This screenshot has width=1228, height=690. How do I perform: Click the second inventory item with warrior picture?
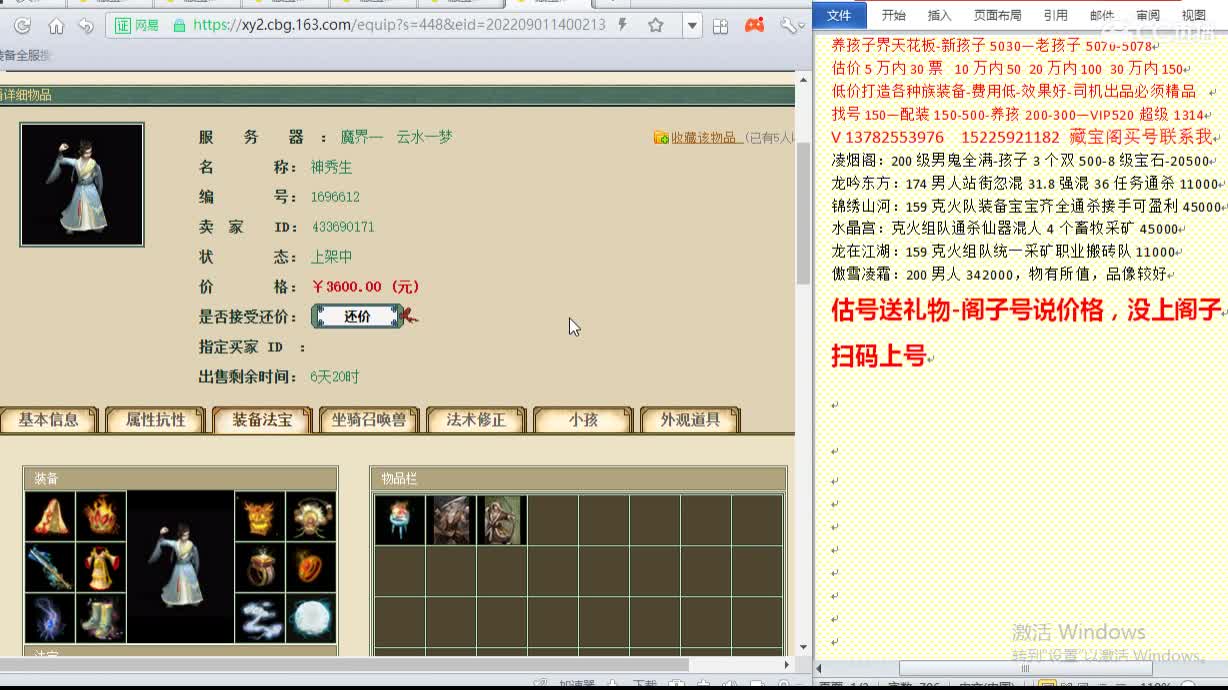451,520
